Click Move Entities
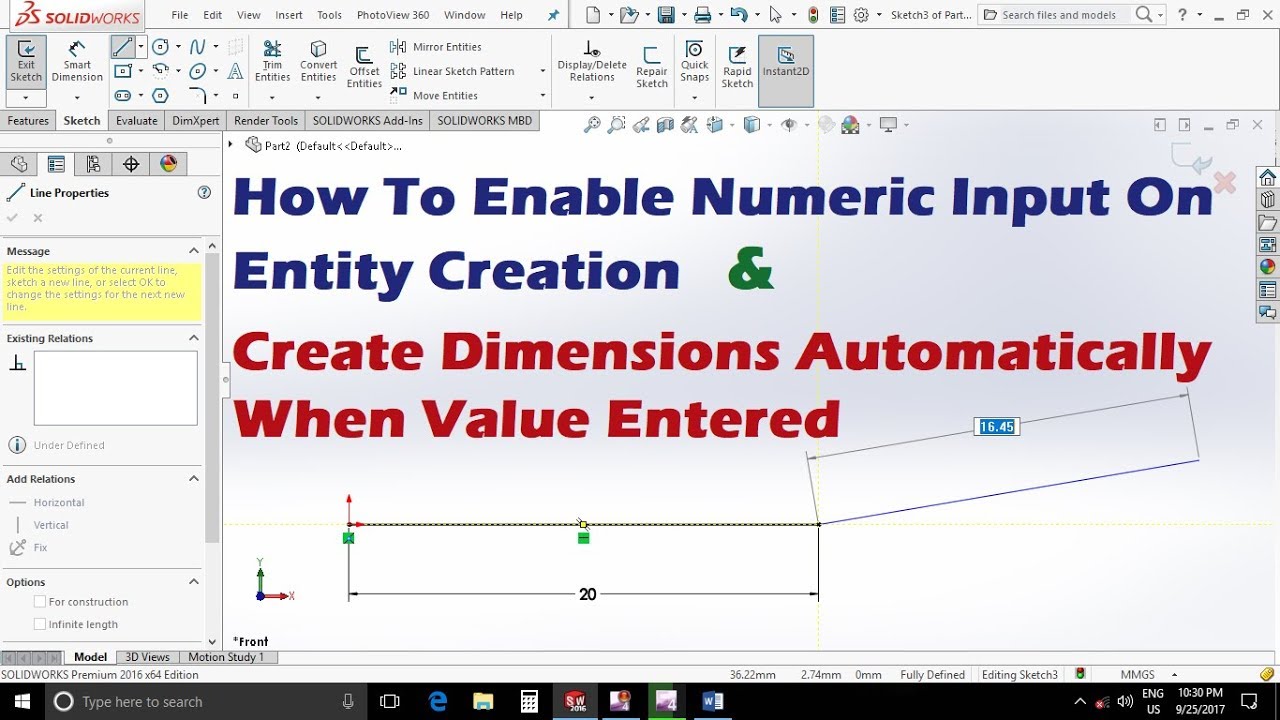 tap(434, 95)
